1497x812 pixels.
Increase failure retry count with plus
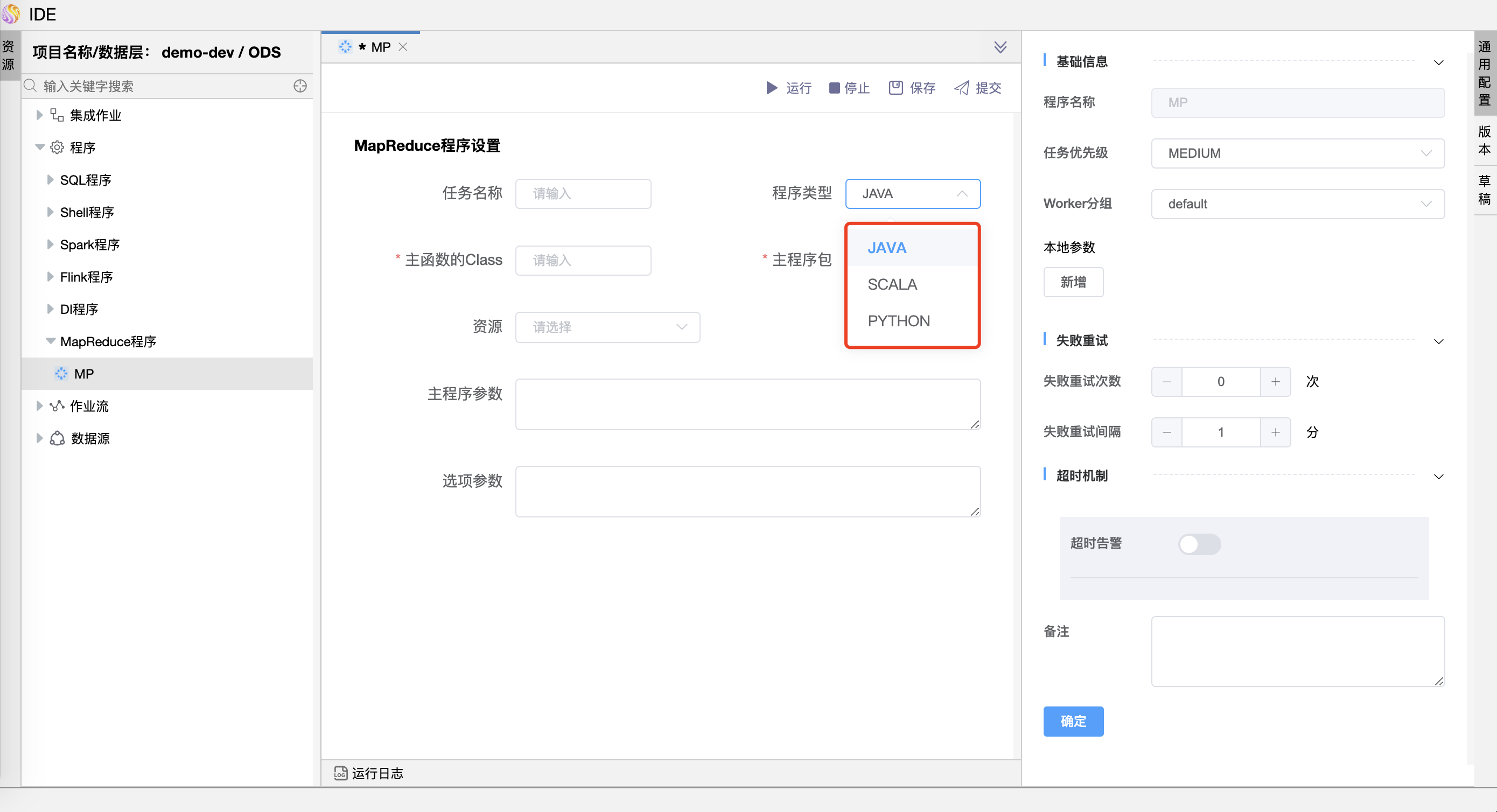click(1275, 381)
